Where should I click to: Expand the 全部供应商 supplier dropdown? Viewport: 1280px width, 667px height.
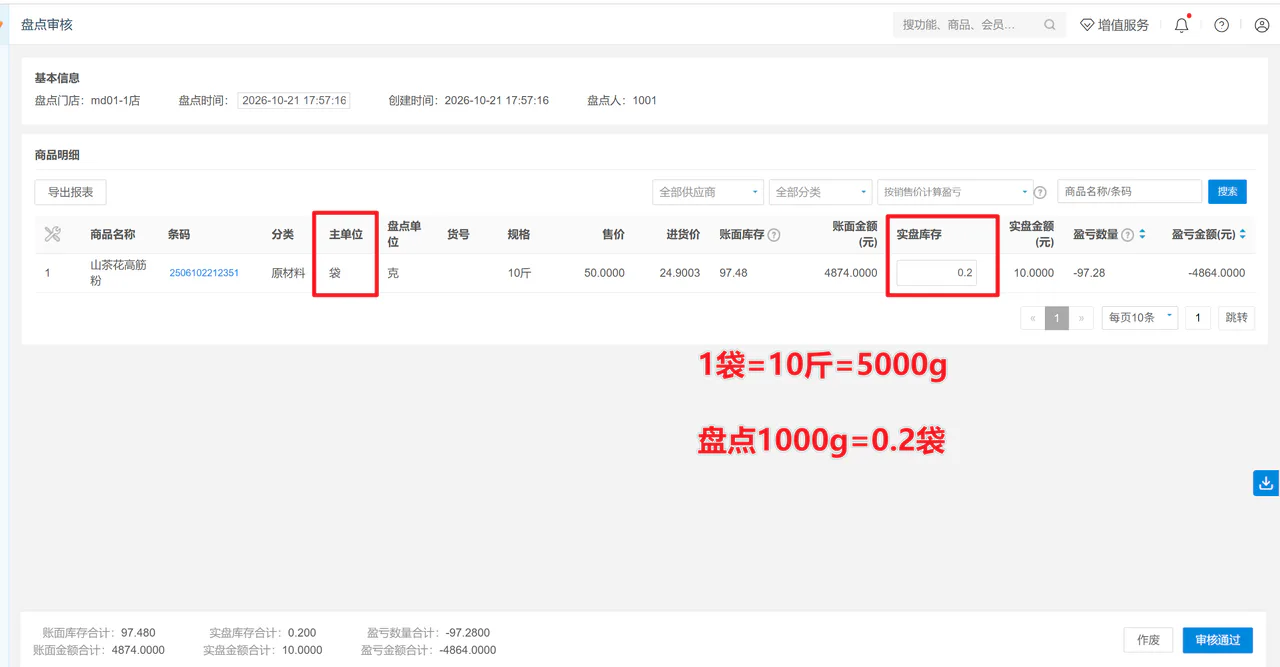pos(708,192)
